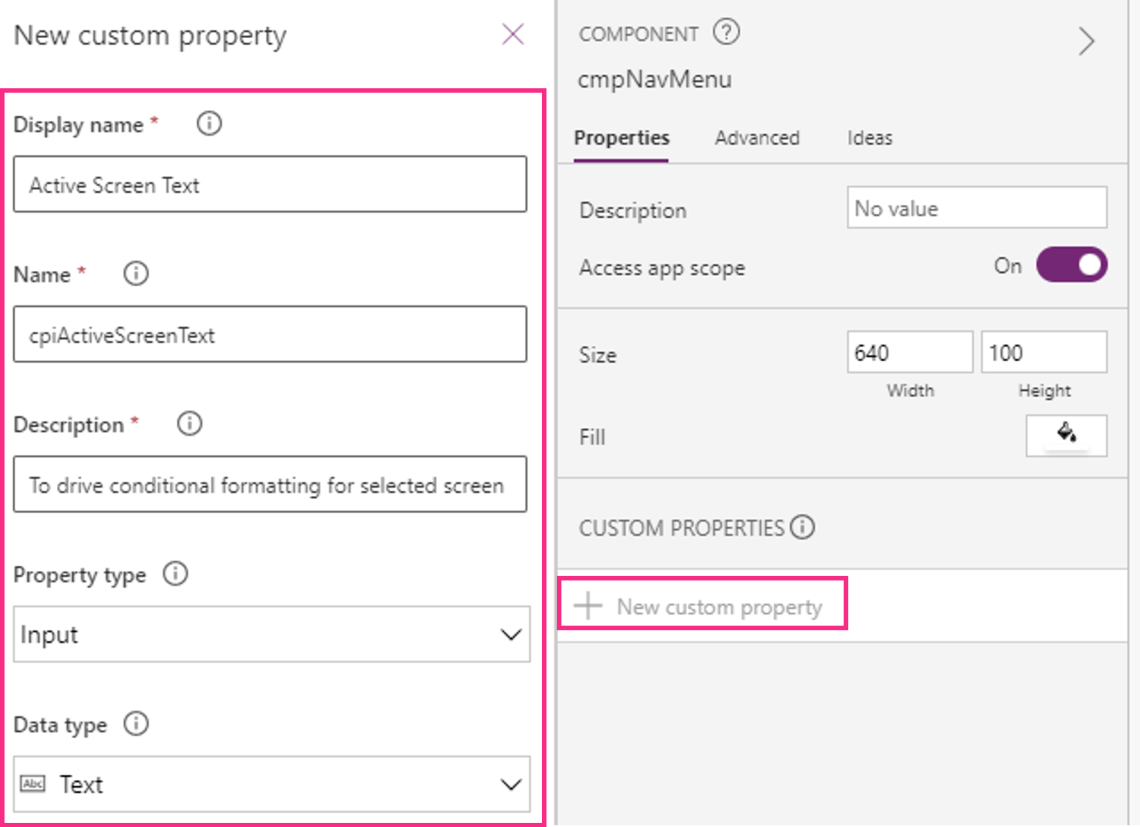The height and width of the screenshot is (827, 1140).
Task: Switch to the Advanced tab
Action: pyautogui.click(x=757, y=138)
